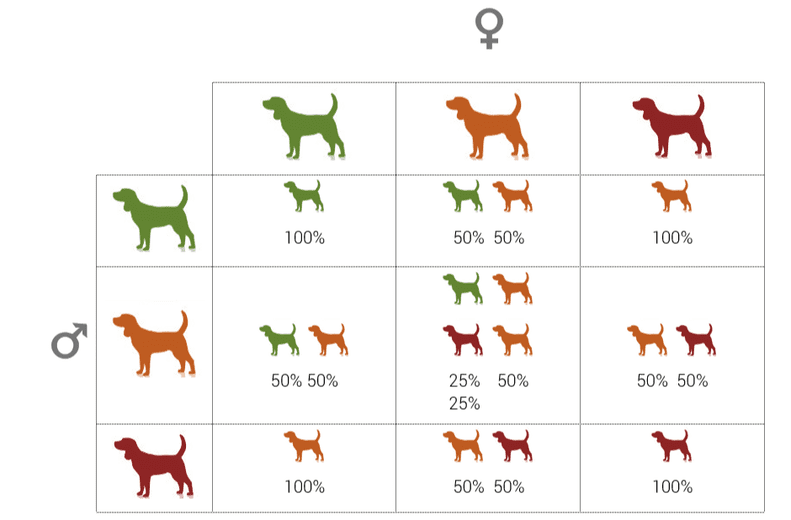Click the small green dog in center cell

463,289
